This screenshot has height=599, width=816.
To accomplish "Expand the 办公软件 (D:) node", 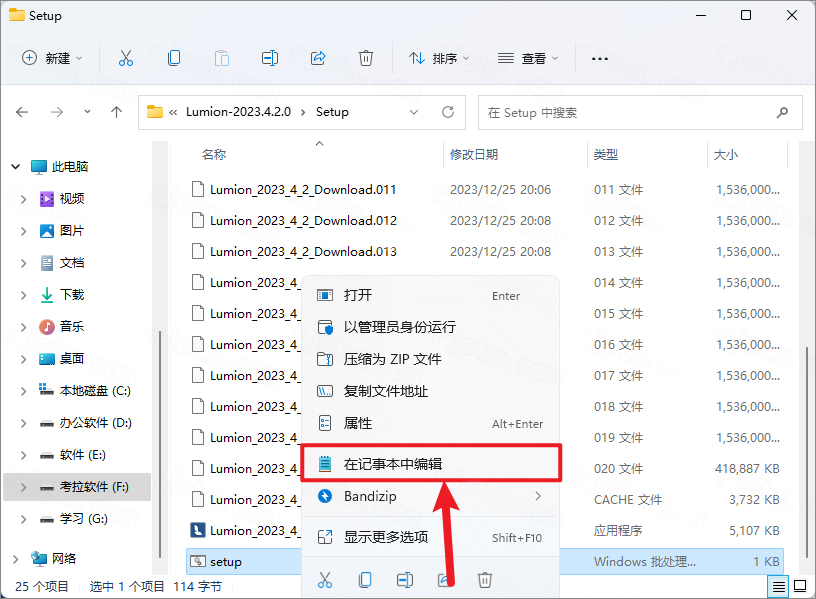I will 23,423.
